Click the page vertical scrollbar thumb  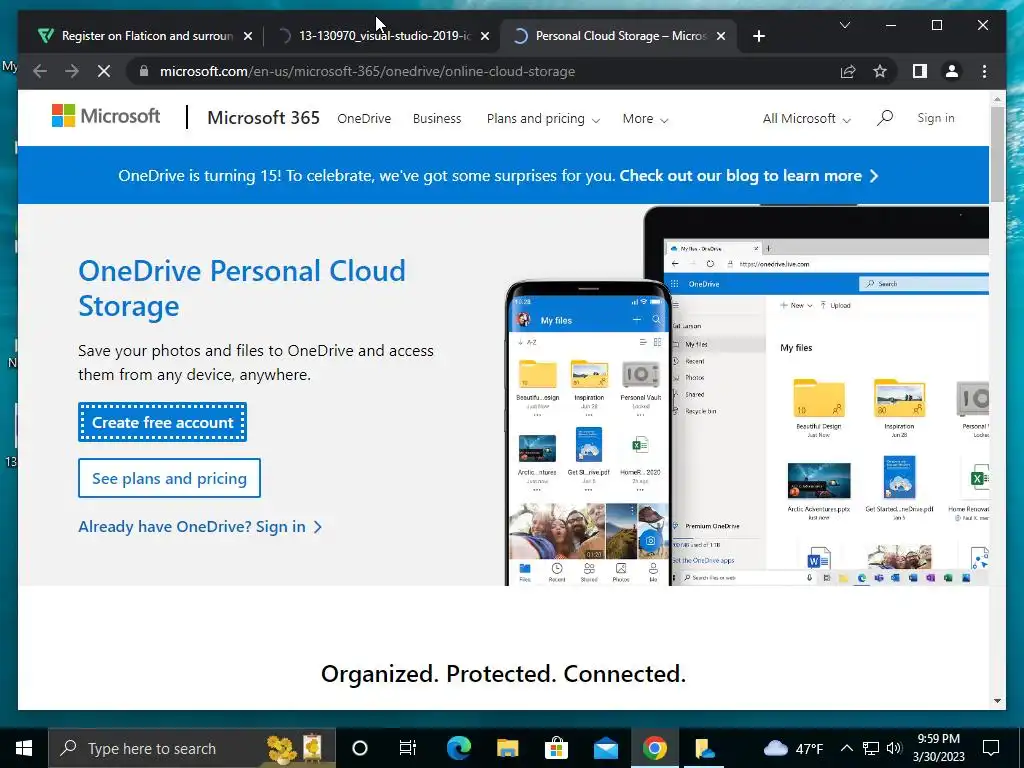[x=997, y=153]
